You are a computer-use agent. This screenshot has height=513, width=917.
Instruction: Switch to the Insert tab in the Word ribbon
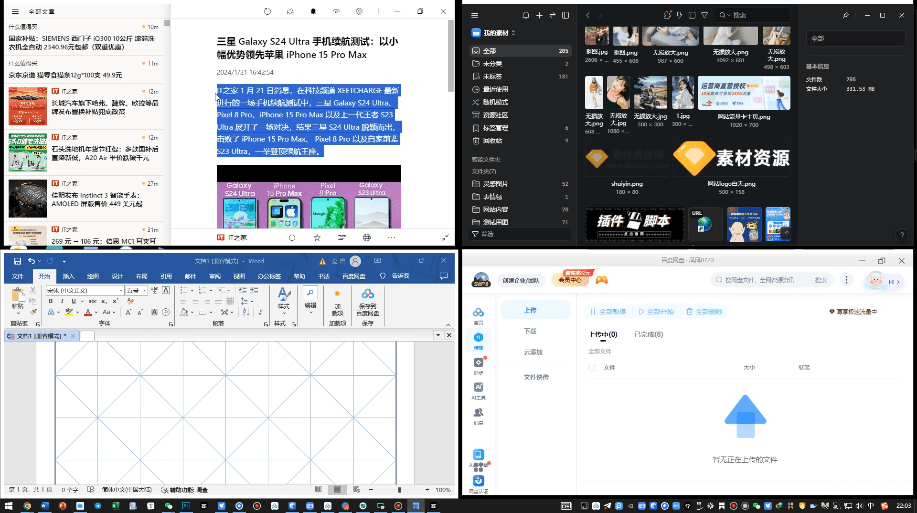(68, 276)
